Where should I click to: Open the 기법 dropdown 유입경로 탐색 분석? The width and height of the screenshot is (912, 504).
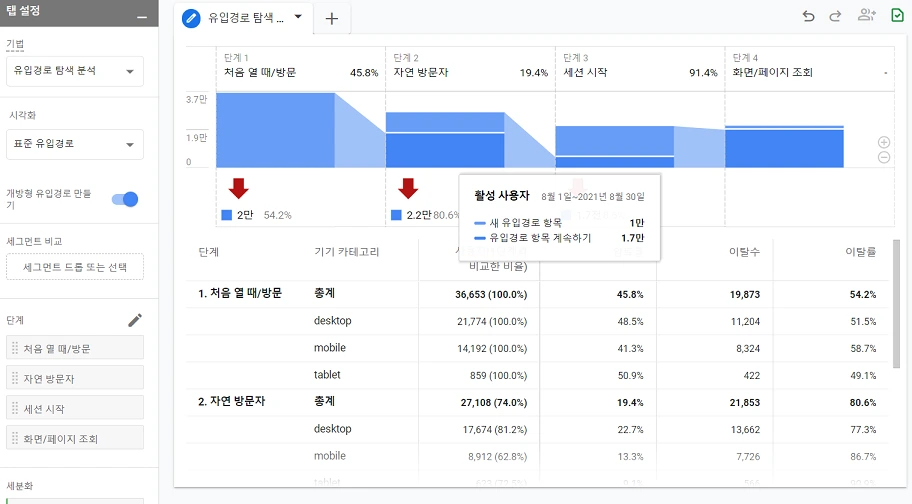click(x=74, y=71)
